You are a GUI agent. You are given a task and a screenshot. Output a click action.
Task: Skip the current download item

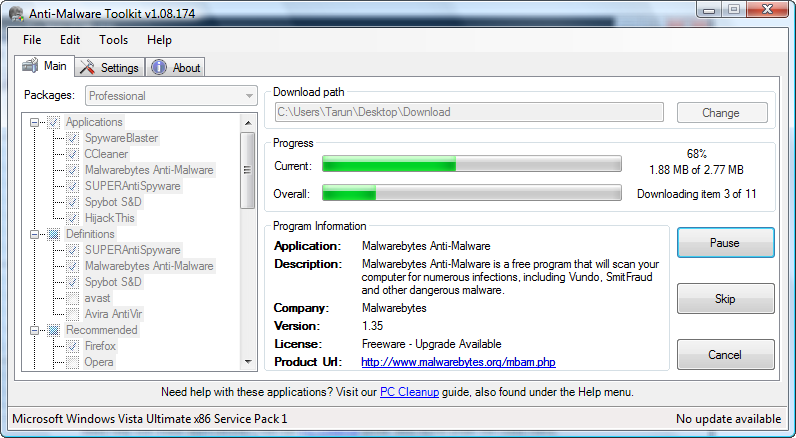click(725, 299)
